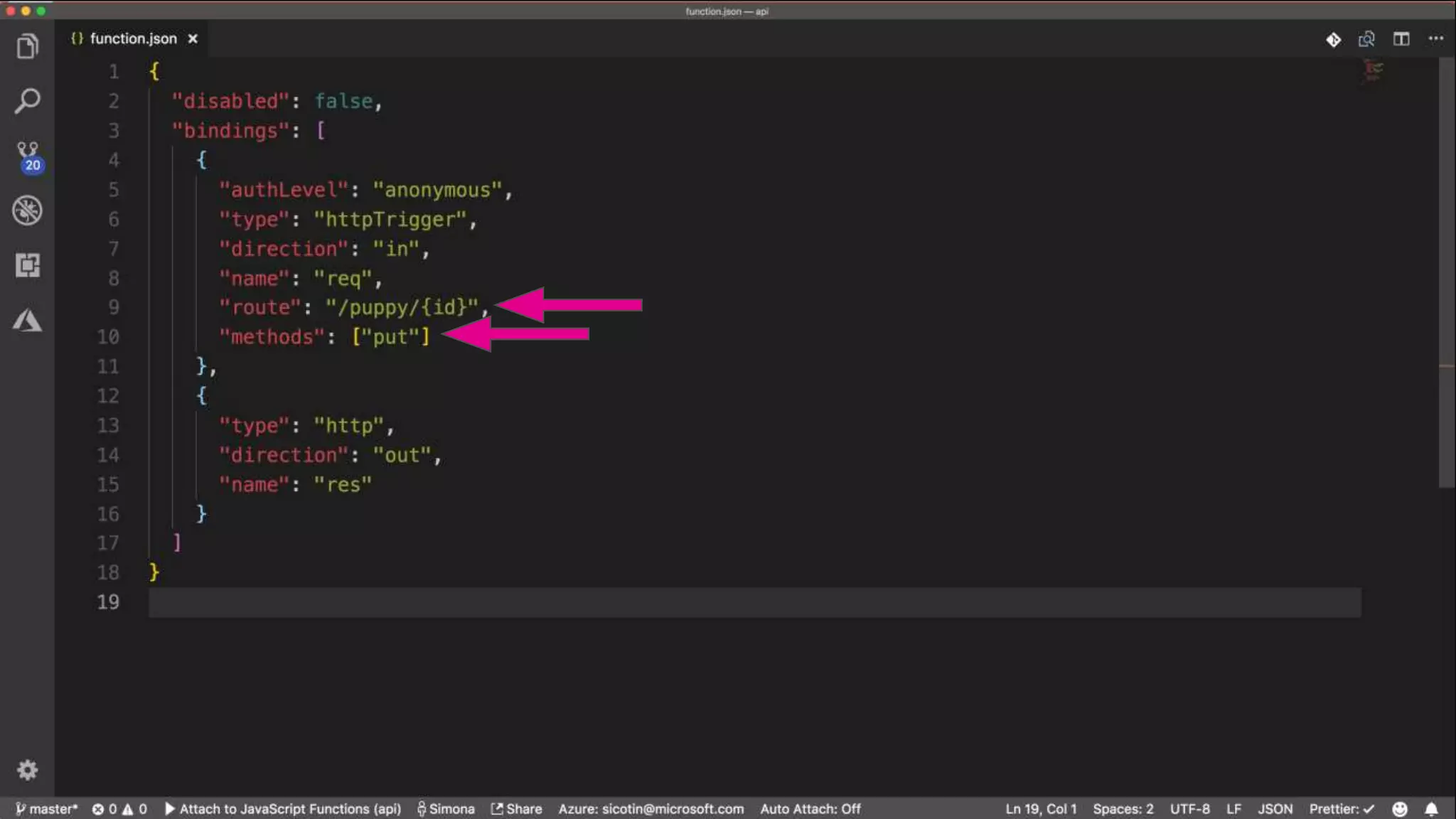Viewport: 1456px width, 819px height.
Task: Close the function.json tab
Action: tap(193, 39)
